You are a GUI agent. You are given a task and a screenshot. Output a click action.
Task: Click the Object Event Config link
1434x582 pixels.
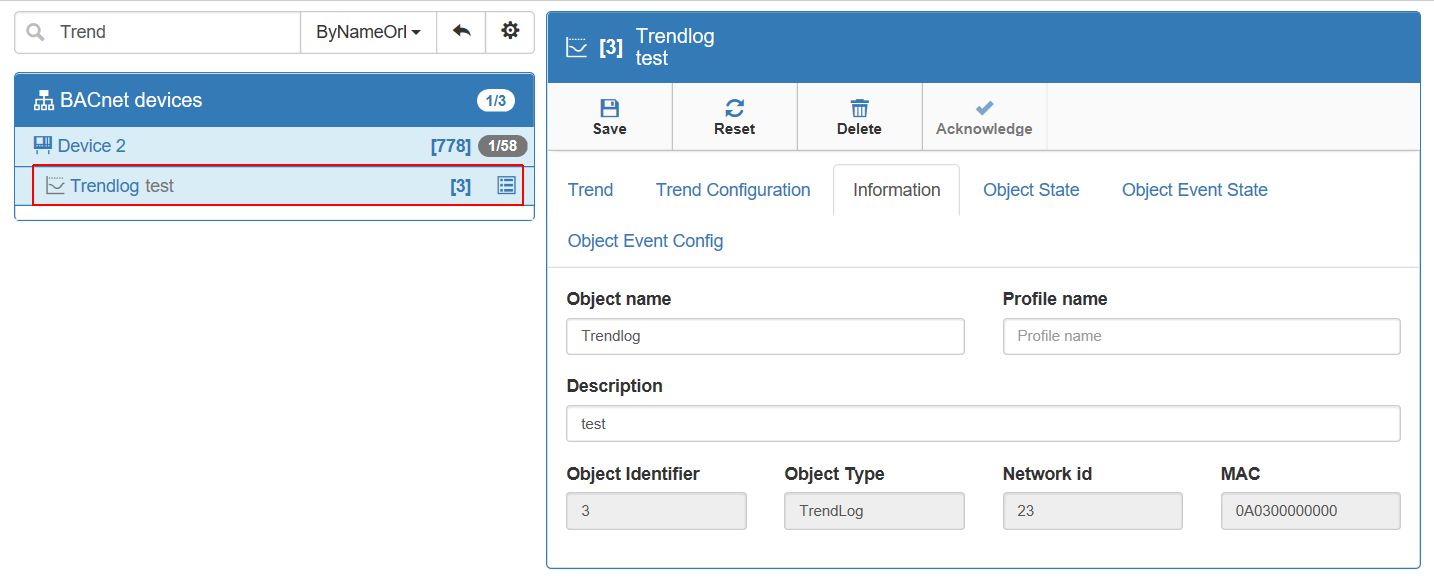(645, 241)
